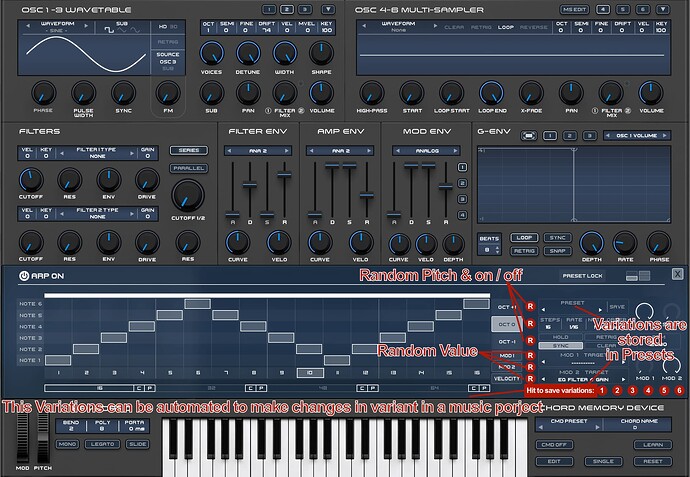
Task: Close the arpeggiator panel with X
Action: pyautogui.click(x=677, y=274)
